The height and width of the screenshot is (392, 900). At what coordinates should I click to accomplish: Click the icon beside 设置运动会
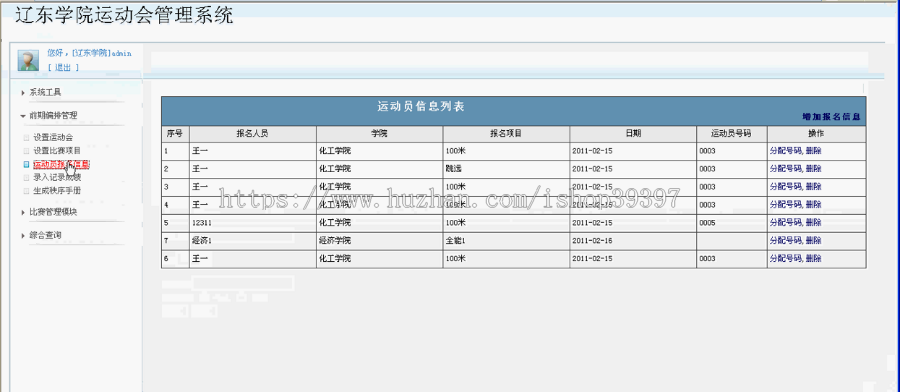(x=26, y=138)
